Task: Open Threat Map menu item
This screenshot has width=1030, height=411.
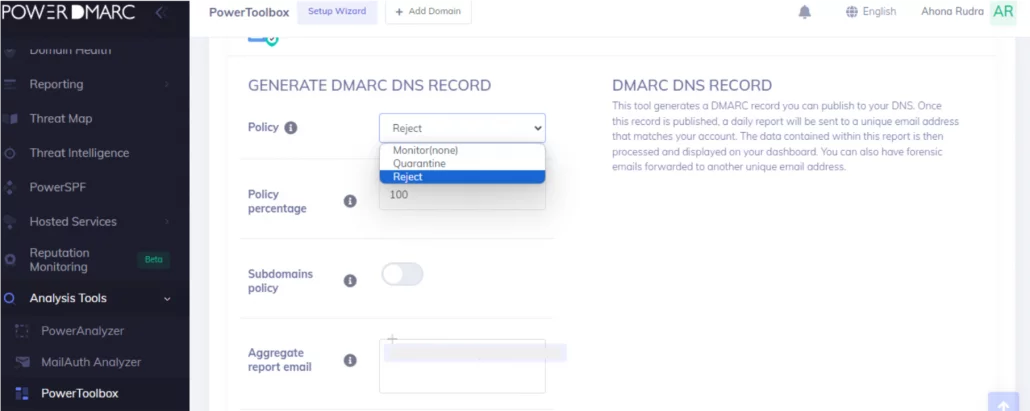Action: (60, 119)
